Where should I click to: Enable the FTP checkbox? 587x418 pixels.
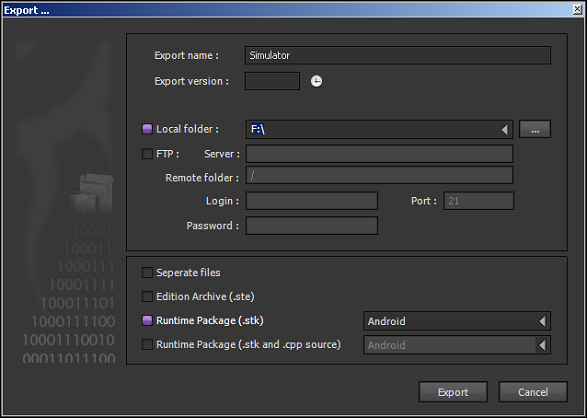147,153
